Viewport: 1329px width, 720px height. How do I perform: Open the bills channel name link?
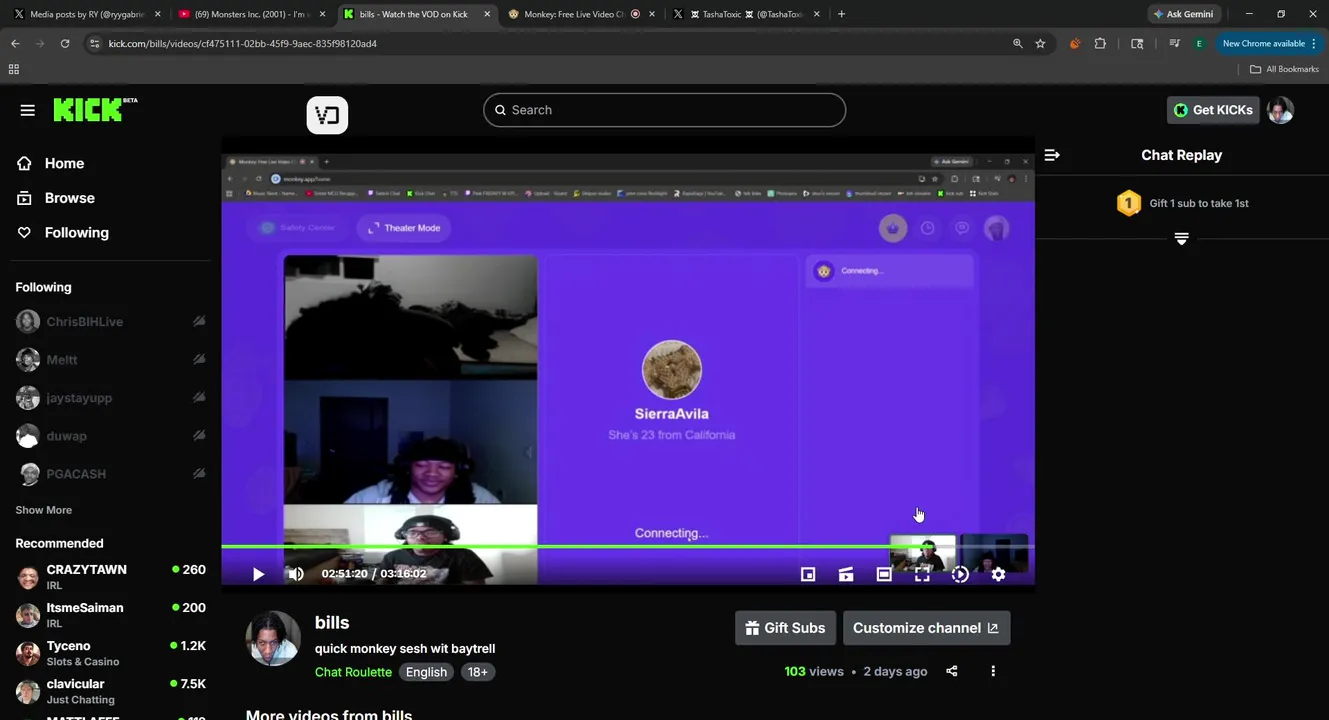[332, 623]
